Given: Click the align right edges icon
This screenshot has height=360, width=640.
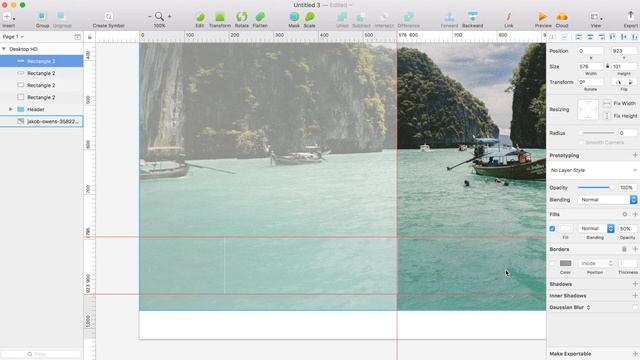Looking at the screenshot, I should pyautogui.click(x=601, y=37).
